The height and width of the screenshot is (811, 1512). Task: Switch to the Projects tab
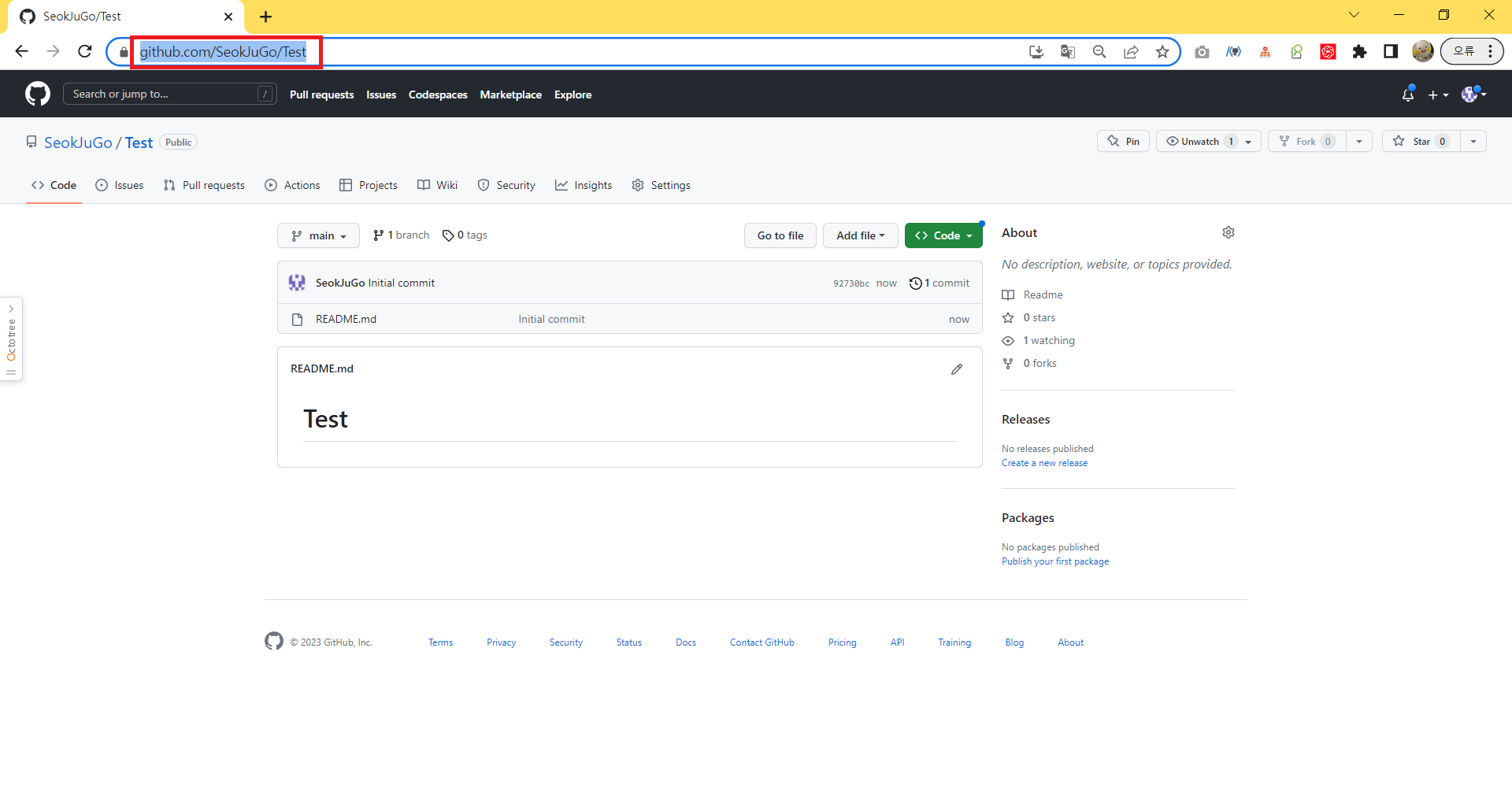pyautogui.click(x=369, y=185)
